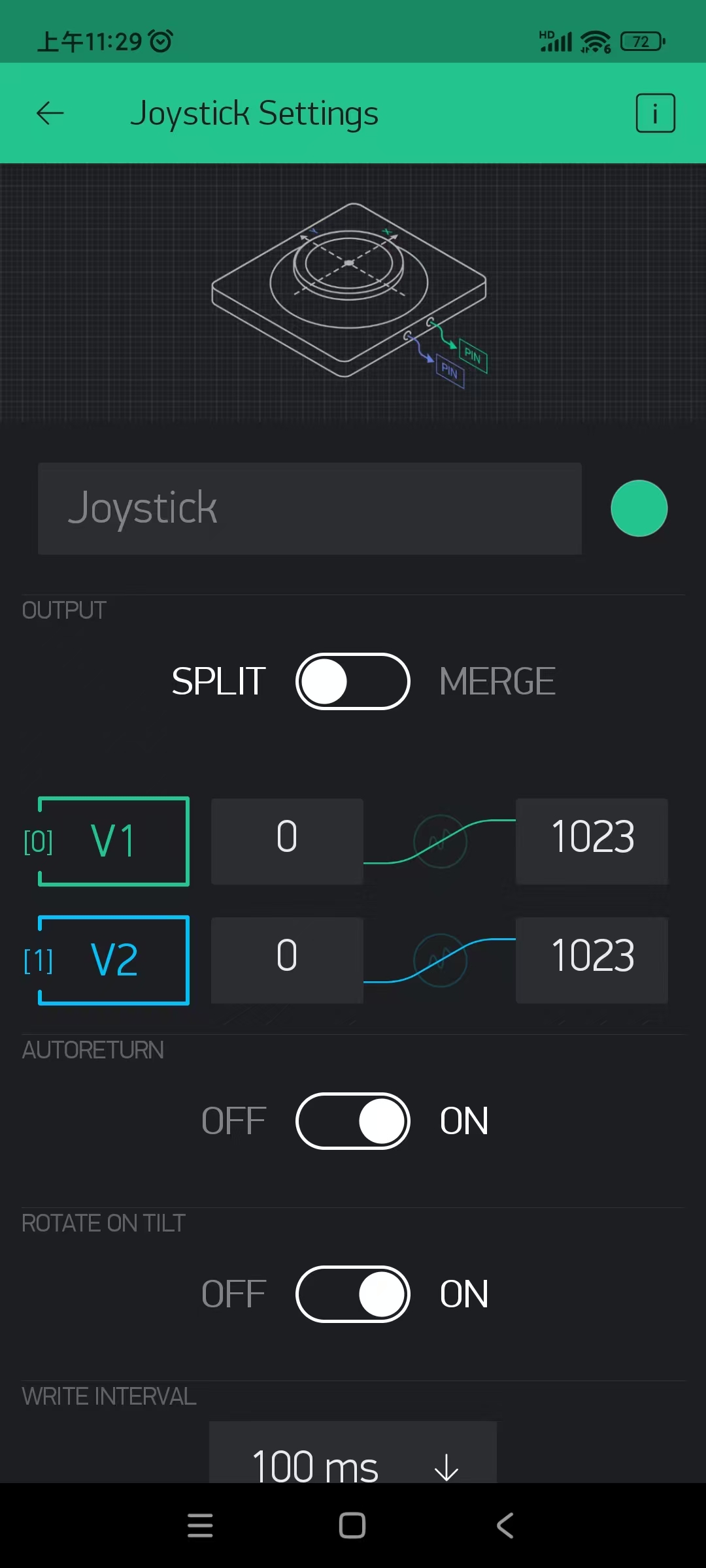Tap the V1 mapping curve icon
The image size is (706, 1568).
[x=440, y=841]
